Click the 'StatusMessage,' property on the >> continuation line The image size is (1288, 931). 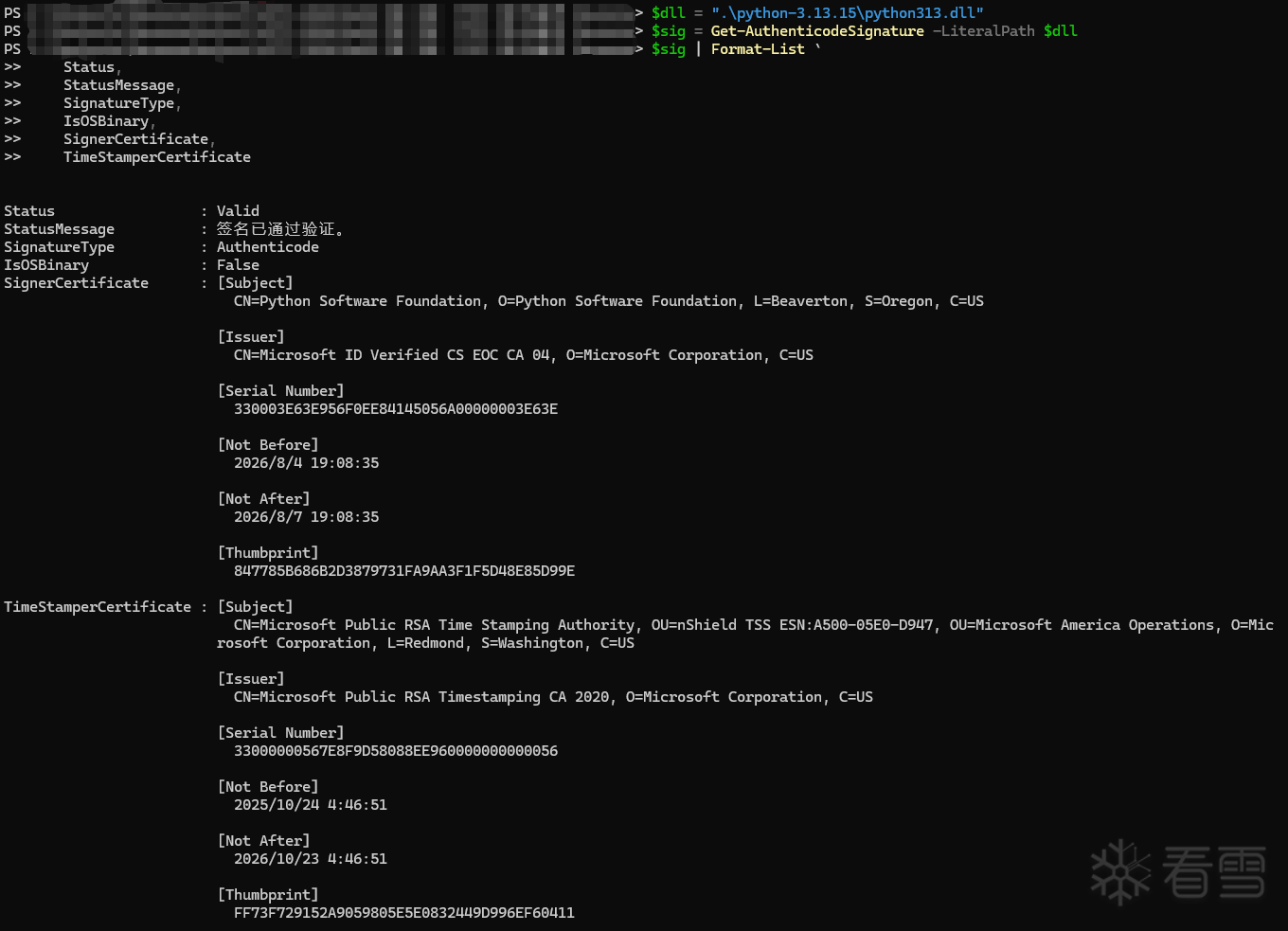pos(122,85)
